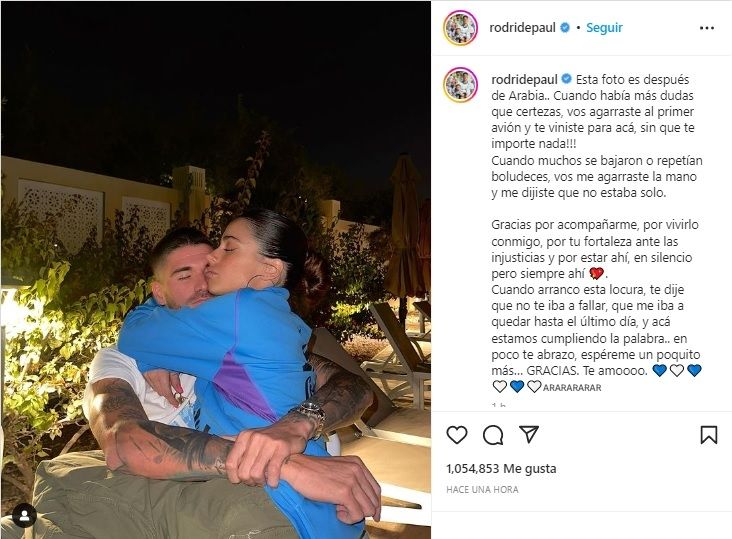Open rodridepaul profile from the caption username
The width and height of the screenshot is (732, 539).
pyautogui.click(x=524, y=79)
